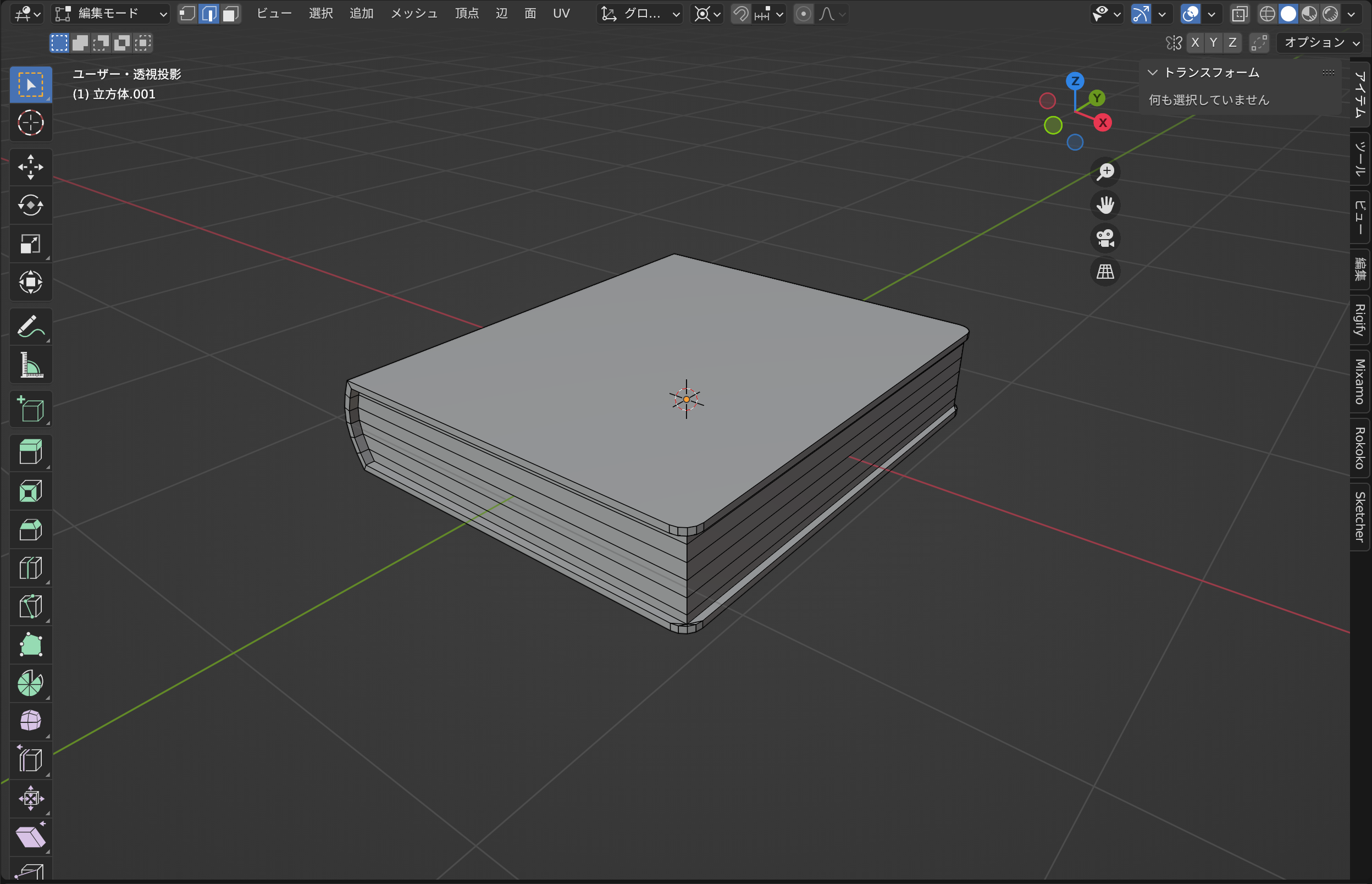Select the Knife tool
The width and height of the screenshot is (1372, 884).
pyautogui.click(x=31, y=607)
